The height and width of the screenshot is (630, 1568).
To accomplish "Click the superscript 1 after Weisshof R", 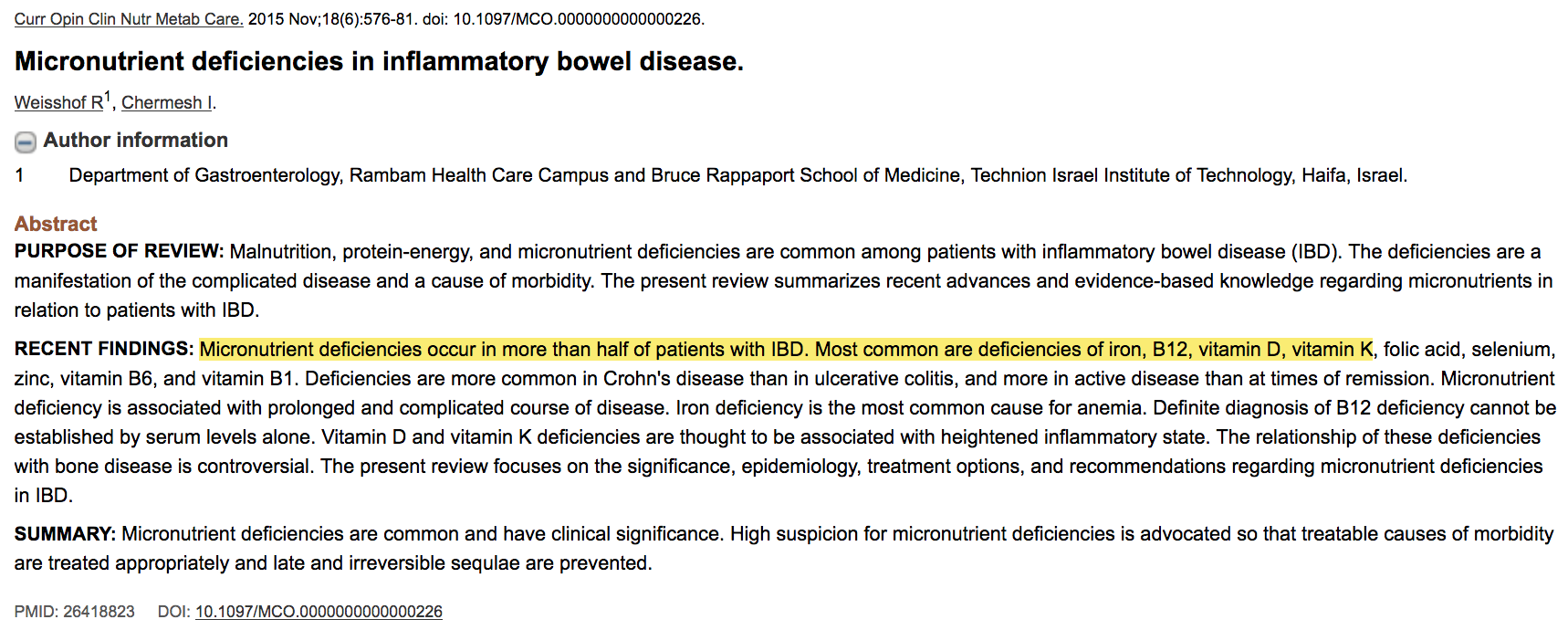I will 108,97.
